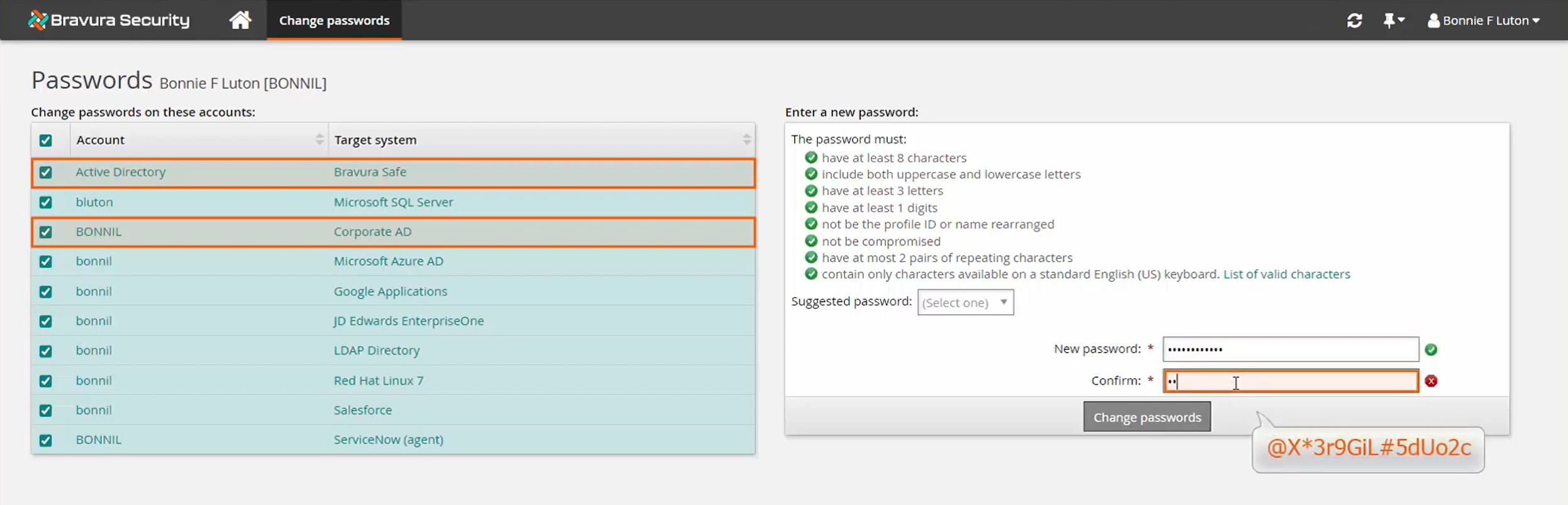Select Salesforce target system
Image resolution: width=1568 pixels, height=505 pixels.
(362, 410)
